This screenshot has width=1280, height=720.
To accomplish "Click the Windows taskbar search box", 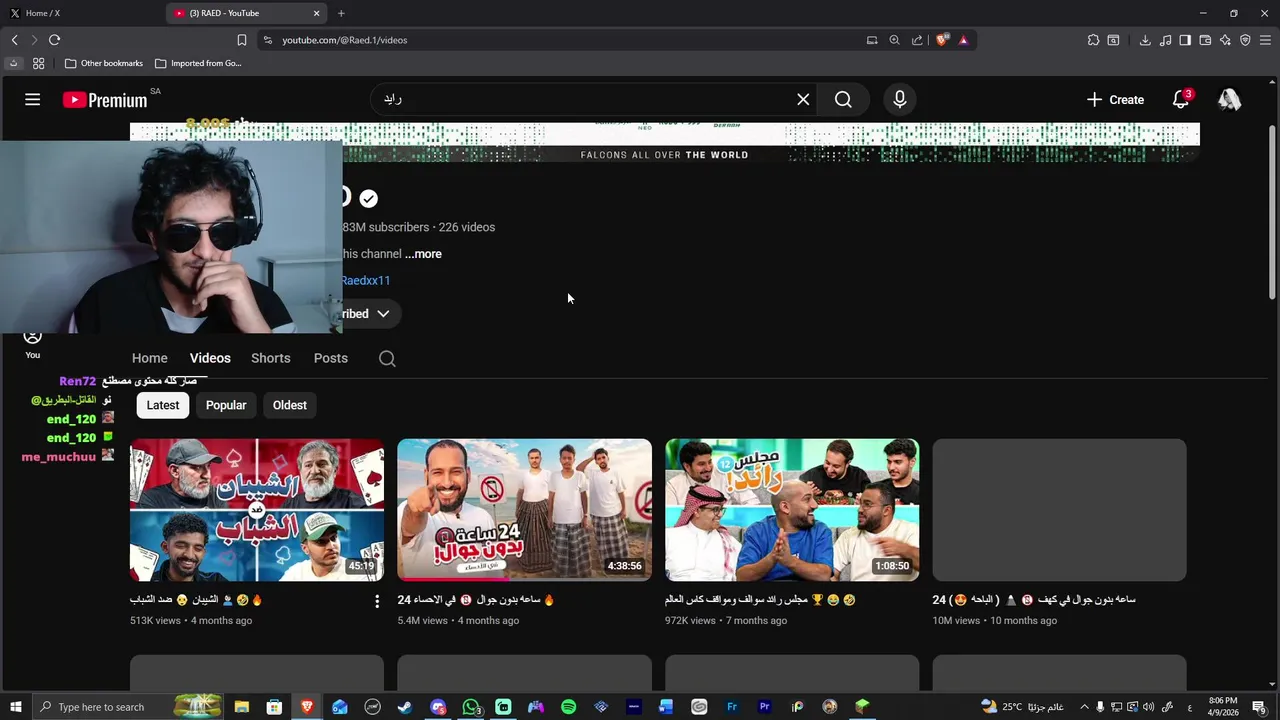I will 127,707.
